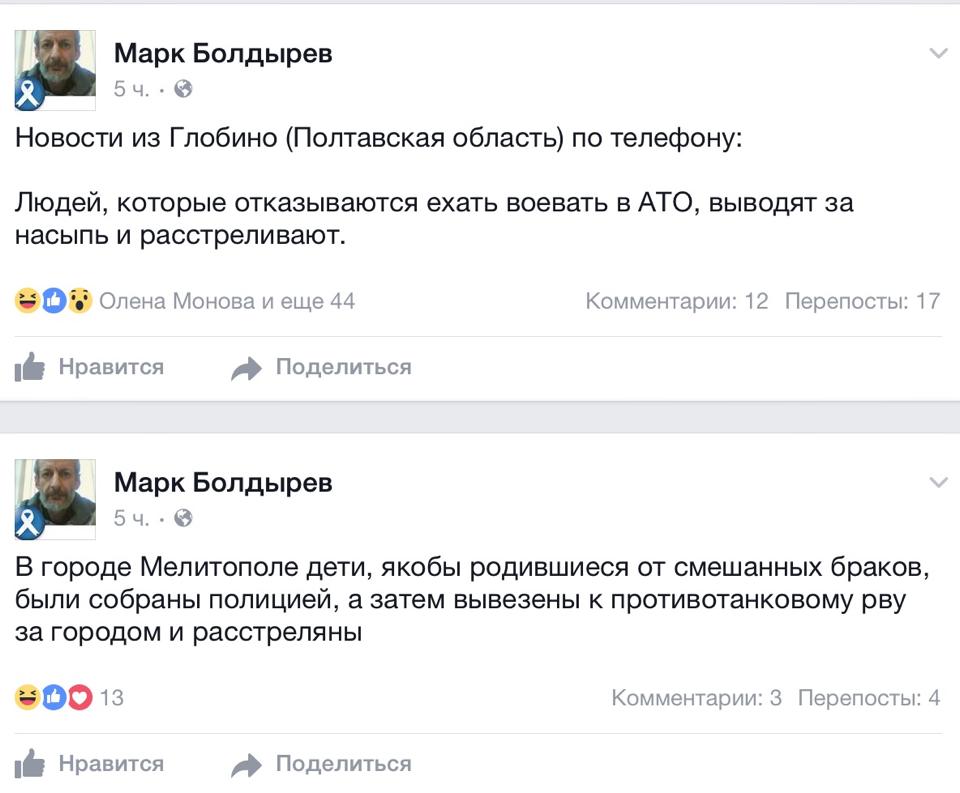
Task: Open the first post author's profile photo
Action: [55, 69]
